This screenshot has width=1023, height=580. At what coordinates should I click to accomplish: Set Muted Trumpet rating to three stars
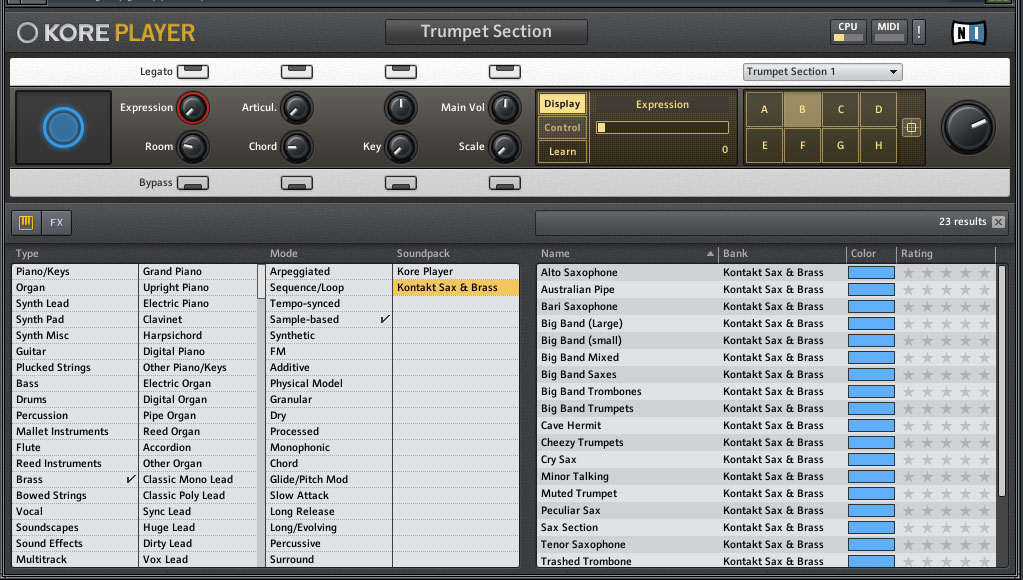[946, 493]
